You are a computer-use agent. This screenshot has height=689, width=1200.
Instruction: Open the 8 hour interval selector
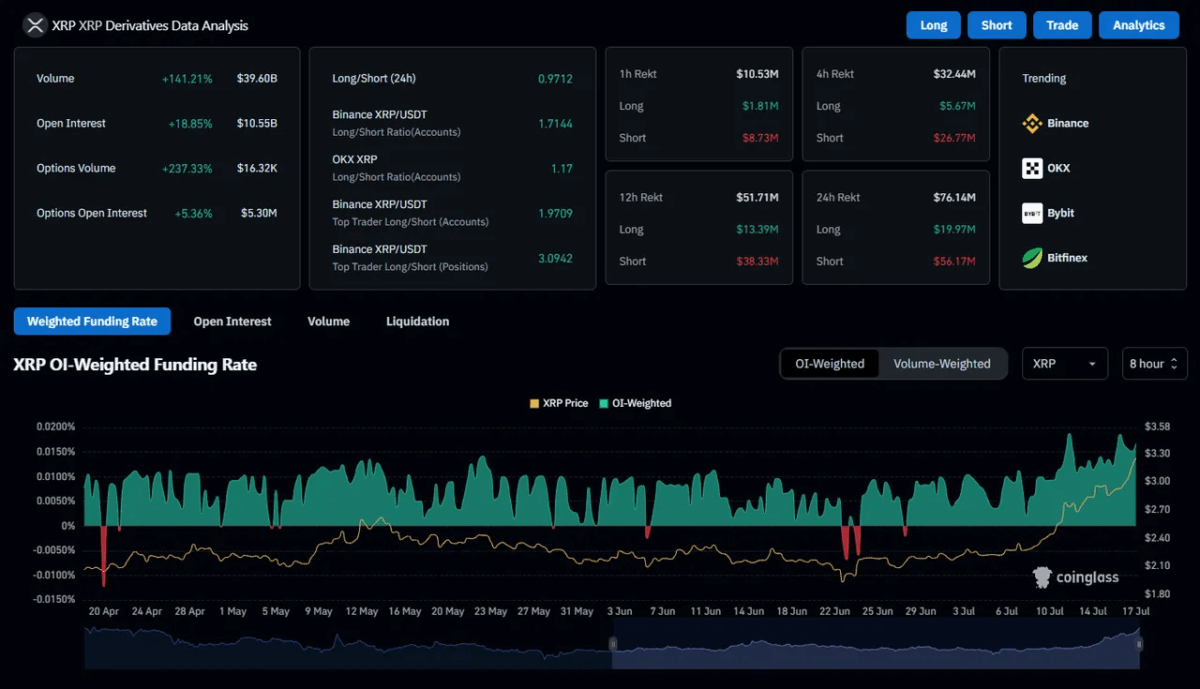[1154, 364]
